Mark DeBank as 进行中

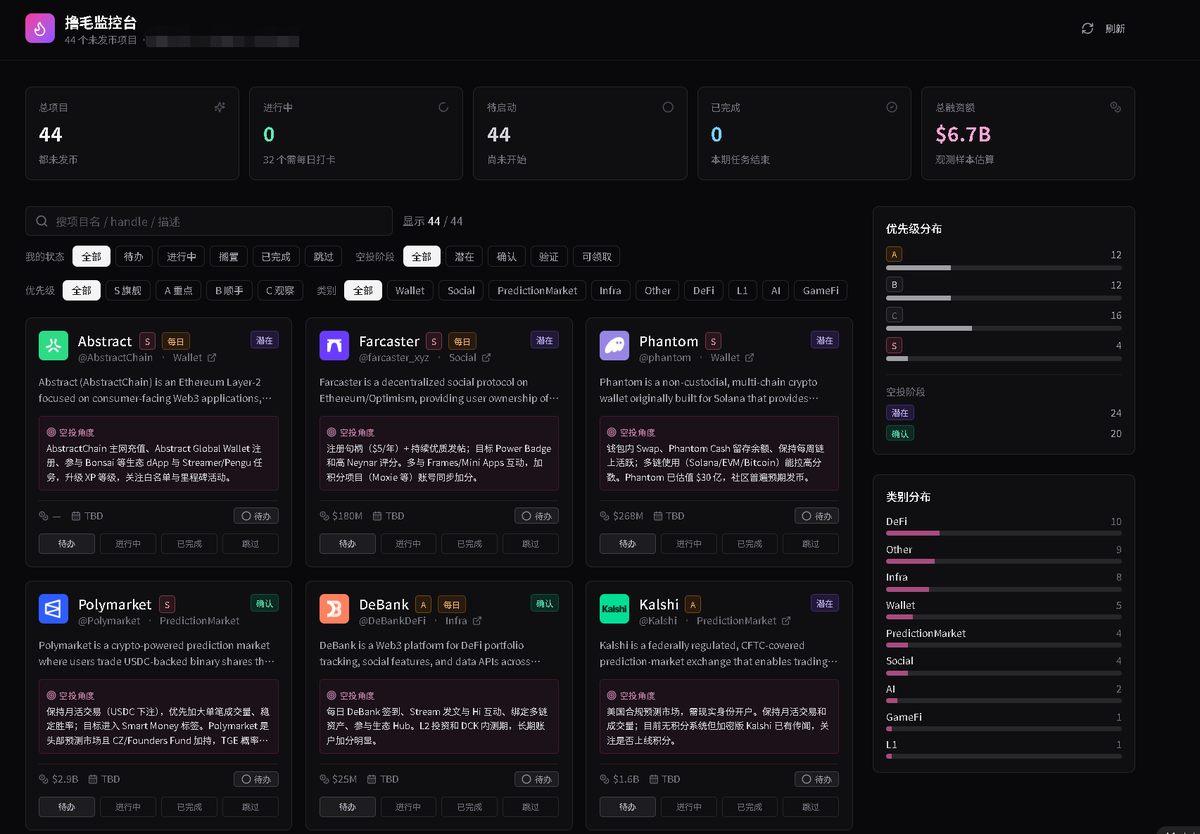coord(408,807)
